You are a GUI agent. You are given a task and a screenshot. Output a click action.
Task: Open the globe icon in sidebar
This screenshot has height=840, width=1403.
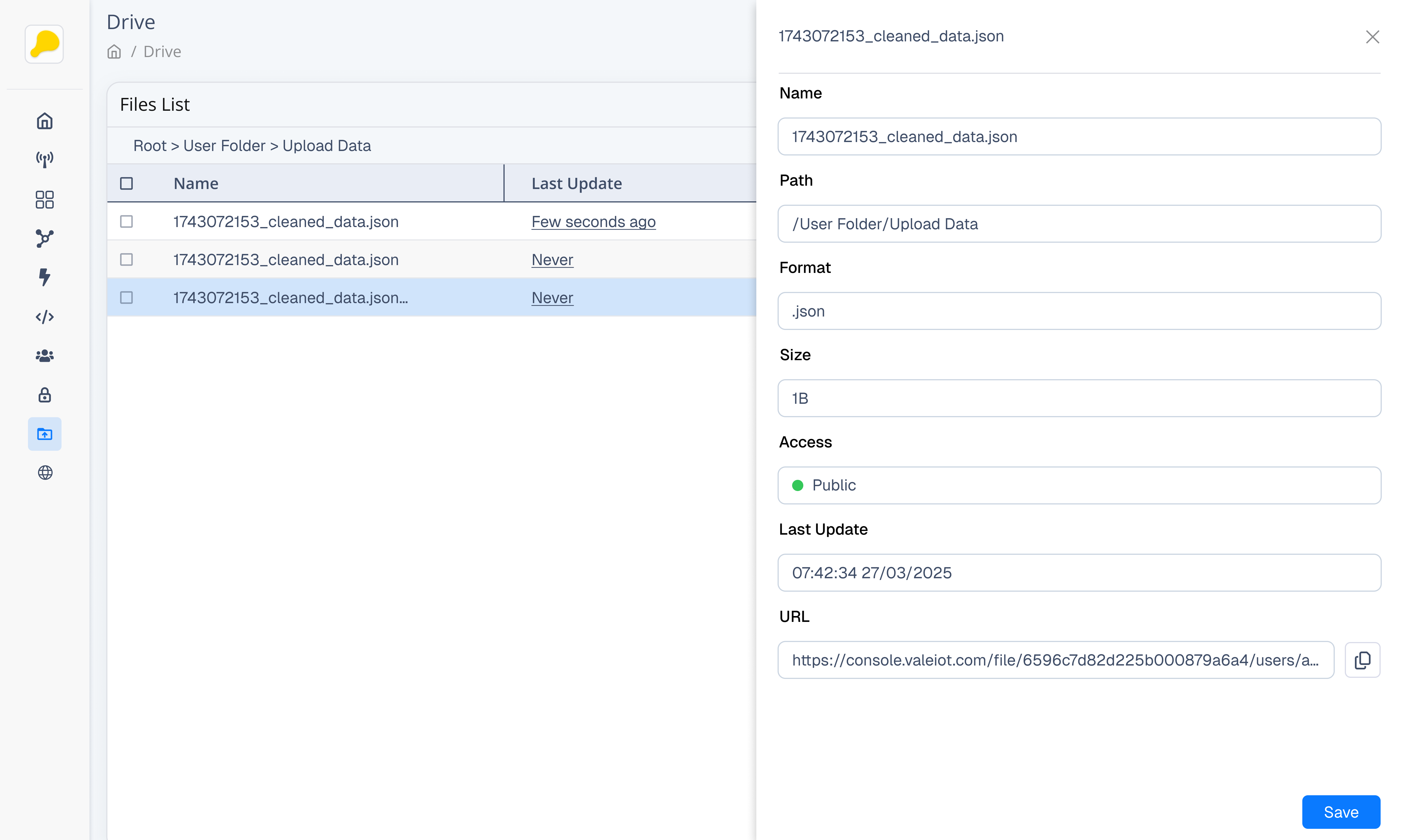tap(45, 473)
